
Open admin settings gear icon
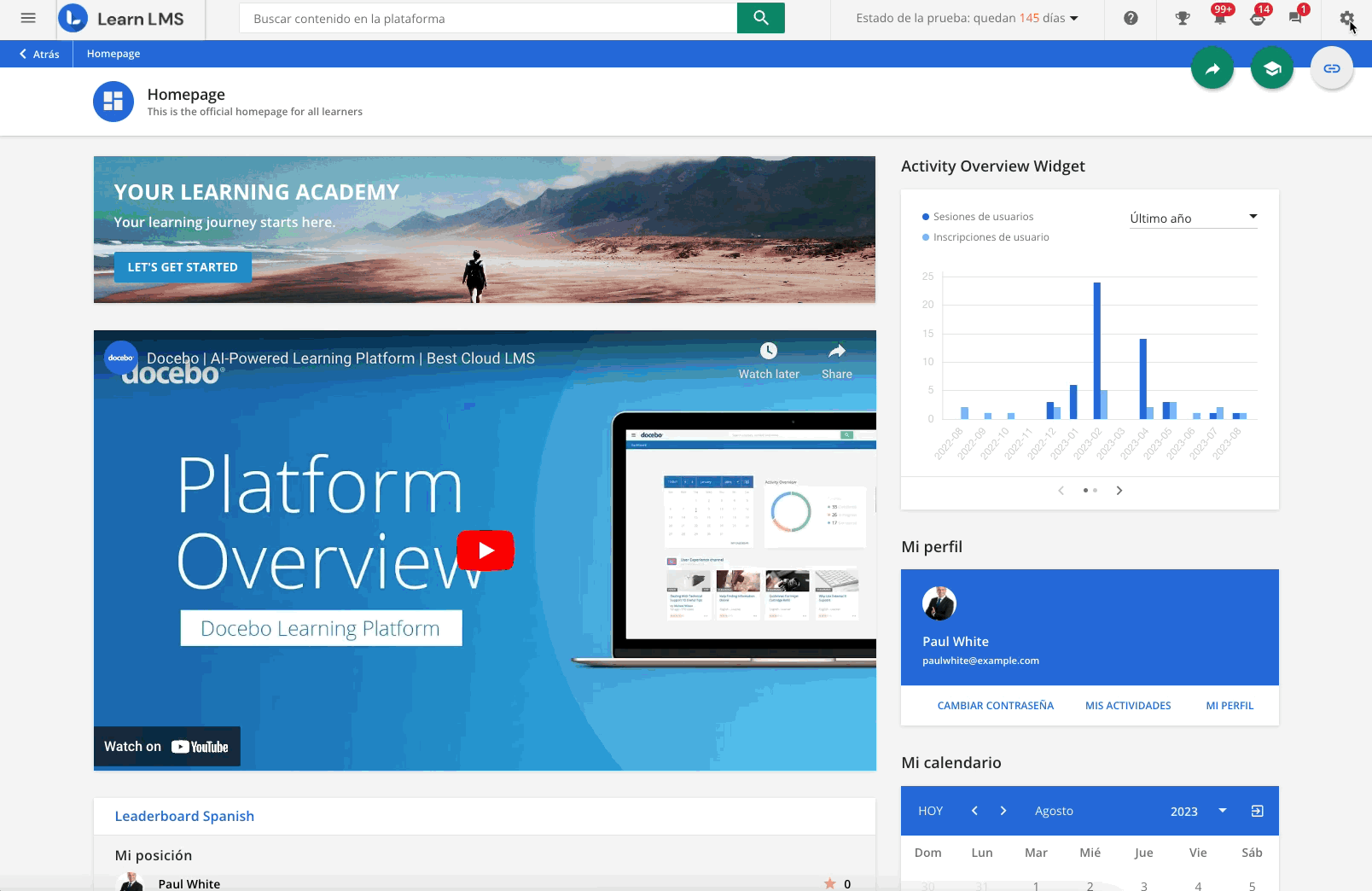[1346, 18]
